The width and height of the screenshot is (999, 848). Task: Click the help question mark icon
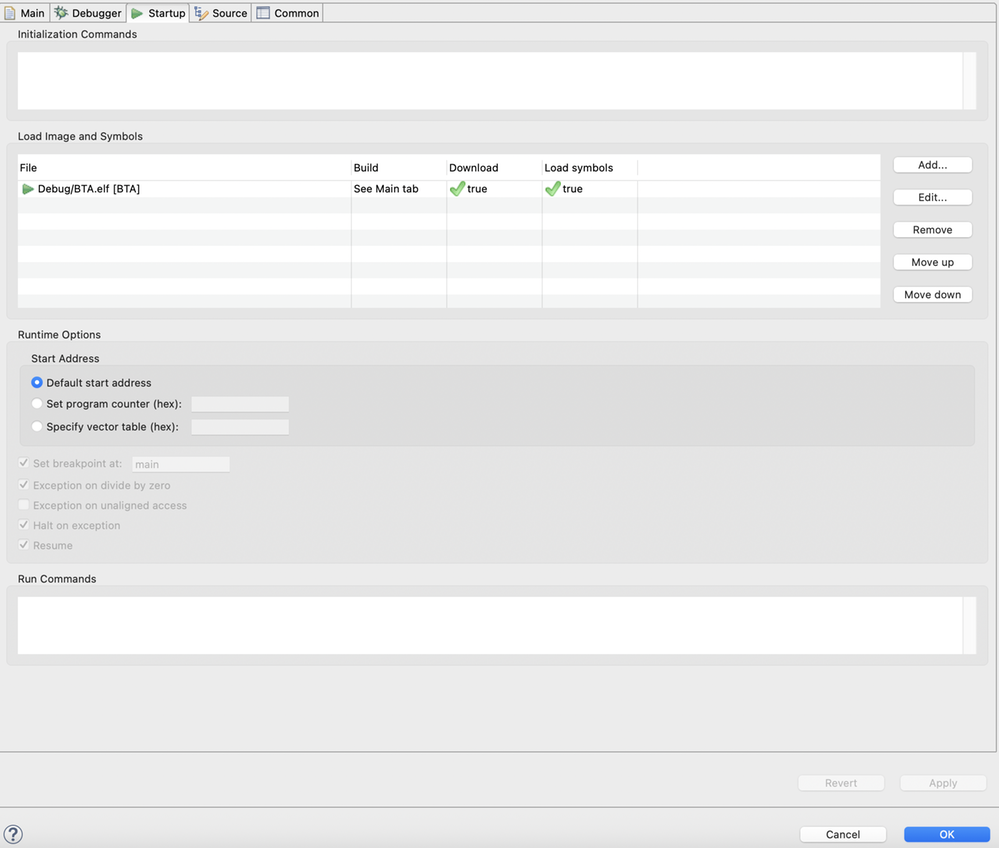(x=13, y=834)
